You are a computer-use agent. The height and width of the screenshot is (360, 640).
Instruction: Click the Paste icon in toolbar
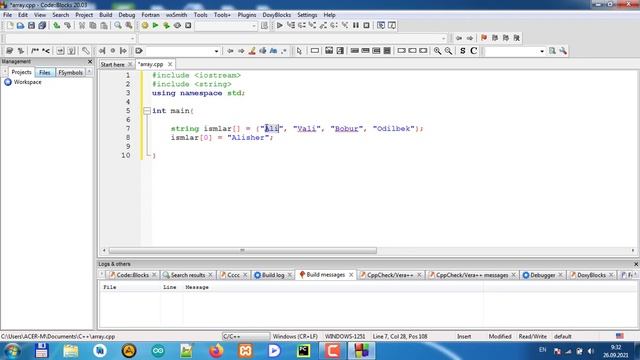(104, 25)
